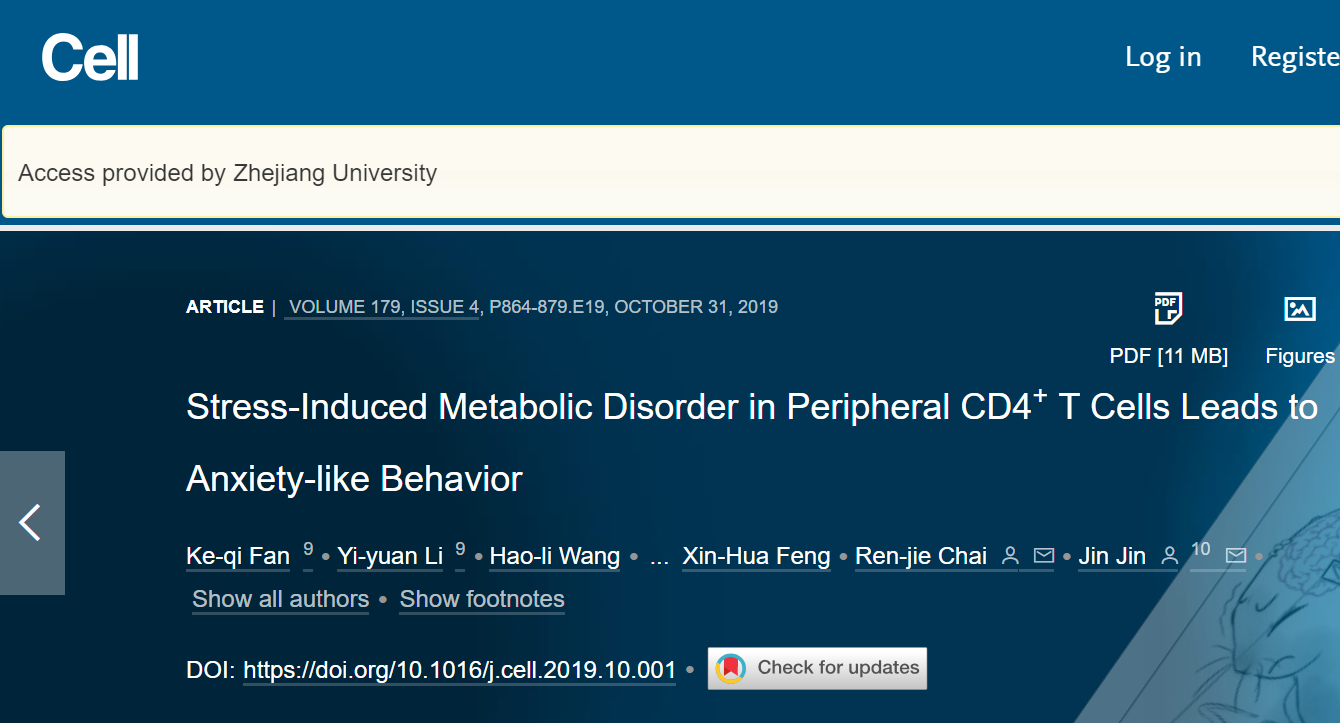The image size is (1340, 723).
Task: Open the PDF [11 MB] download icon
Action: point(1167,308)
